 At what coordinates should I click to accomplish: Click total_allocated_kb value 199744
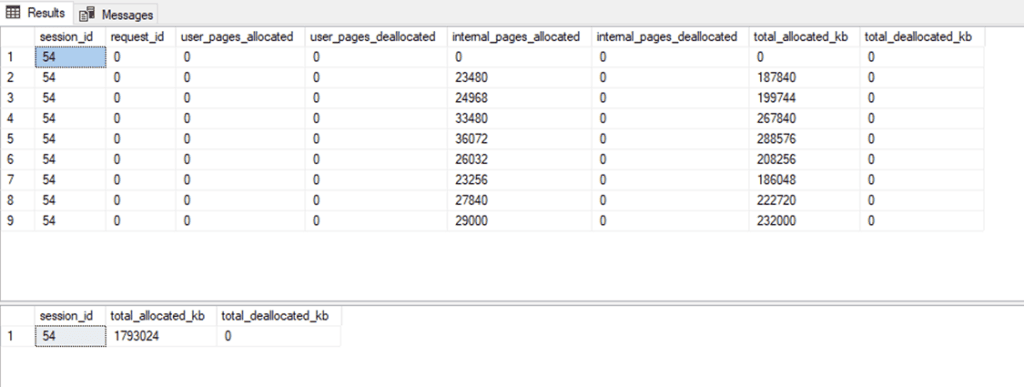tap(805, 98)
